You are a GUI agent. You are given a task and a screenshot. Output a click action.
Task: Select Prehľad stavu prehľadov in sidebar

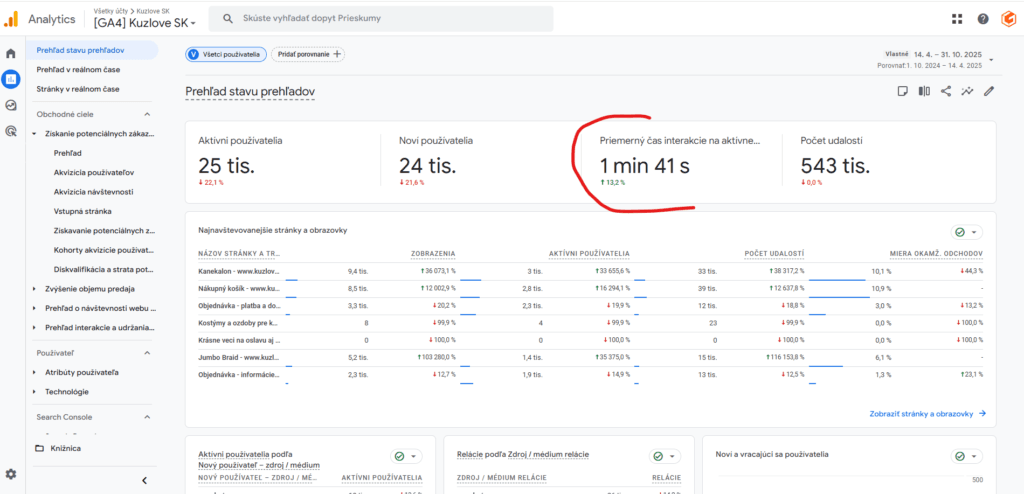pos(92,50)
